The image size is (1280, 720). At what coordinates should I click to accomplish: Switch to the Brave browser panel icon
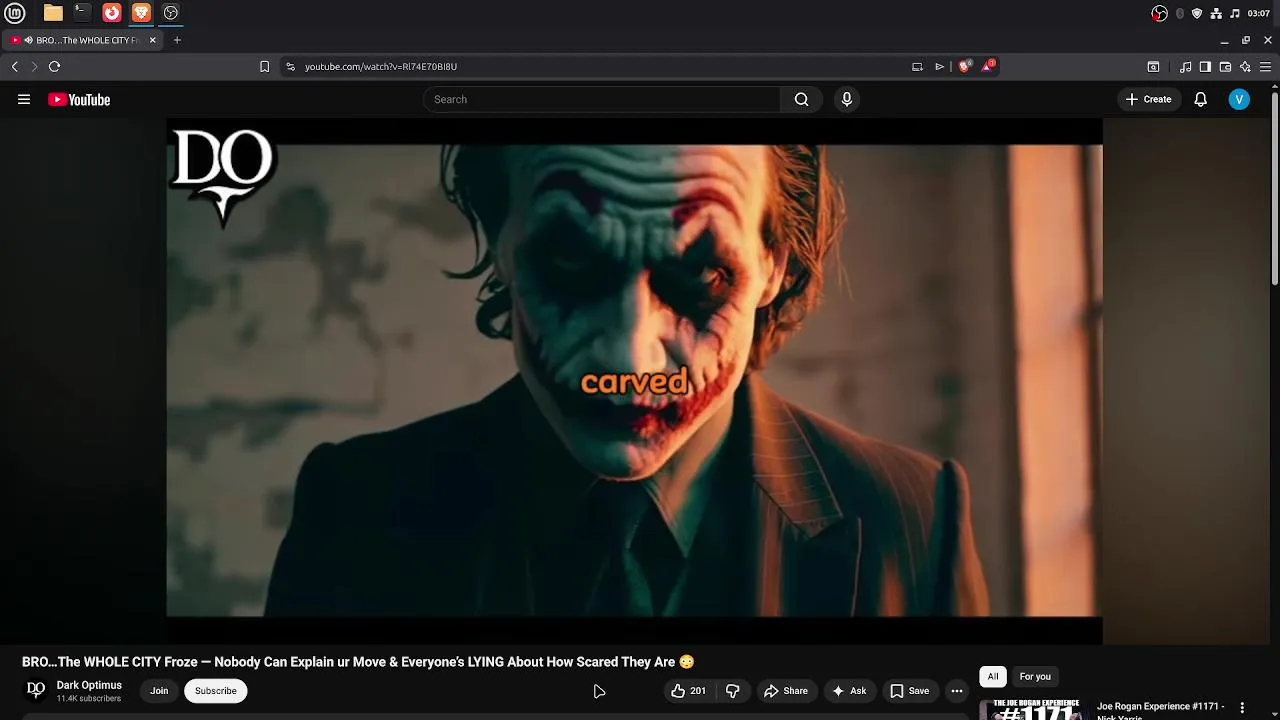coord(141,13)
